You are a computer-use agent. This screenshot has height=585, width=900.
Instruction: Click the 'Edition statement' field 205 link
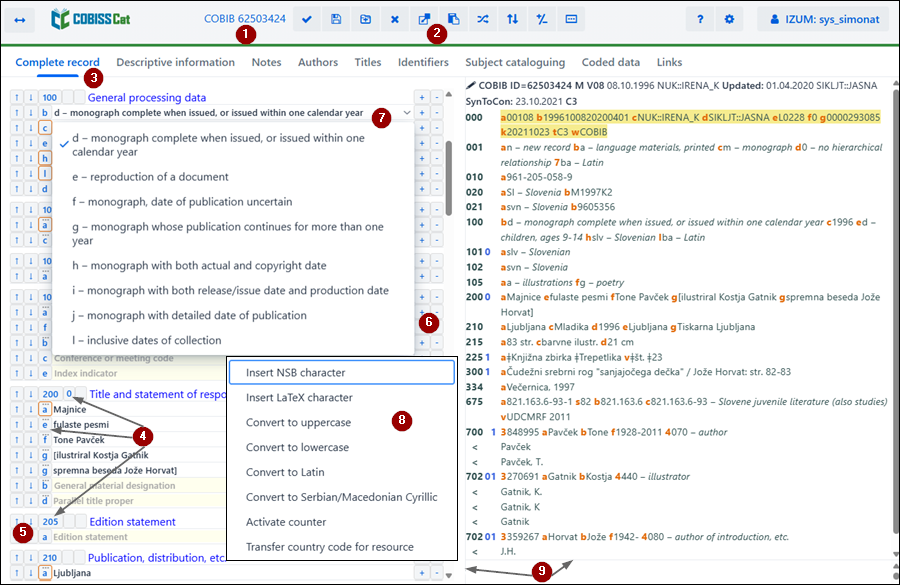click(x=133, y=522)
